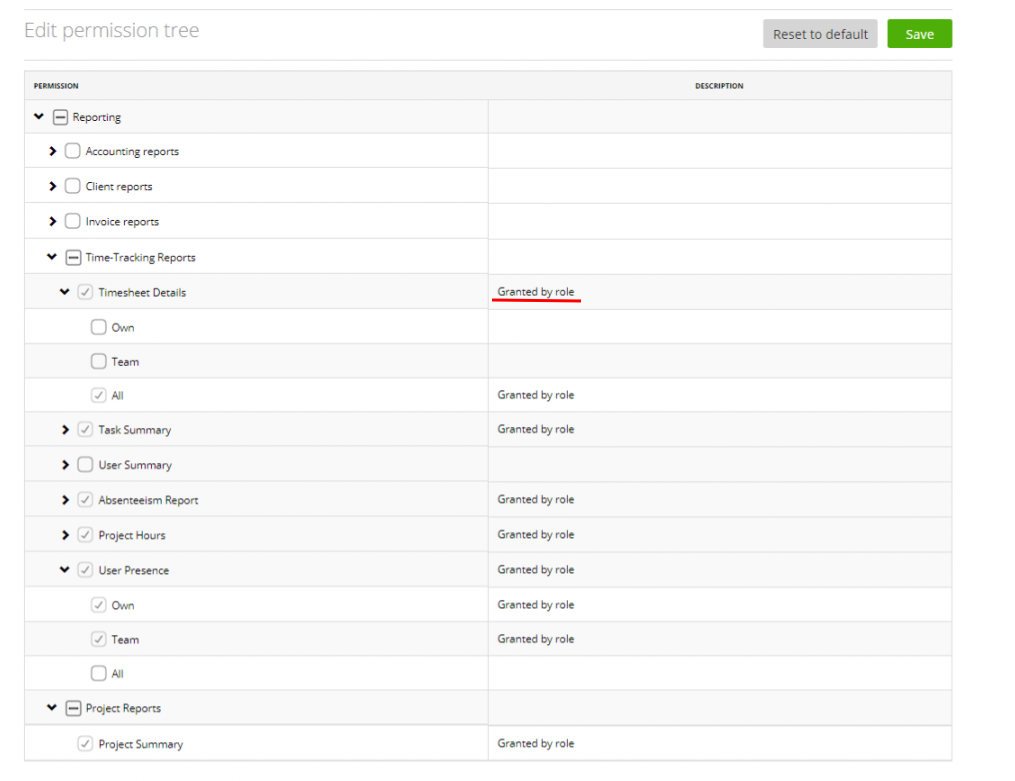Select the 'Client reports' label text
Viewport: 1015px width, 781px height.
[x=119, y=186]
